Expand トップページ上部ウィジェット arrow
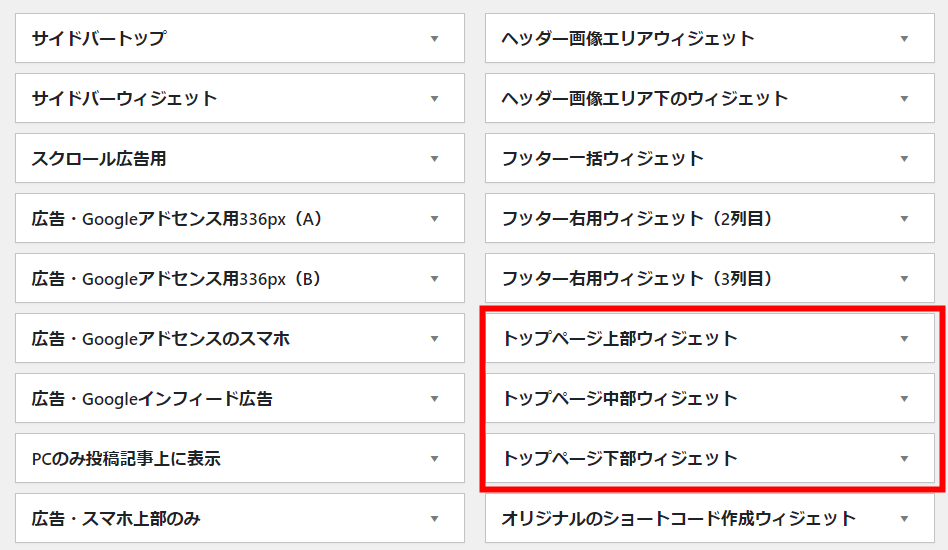Image resolution: width=948 pixels, height=550 pixels. click(904, 338)
